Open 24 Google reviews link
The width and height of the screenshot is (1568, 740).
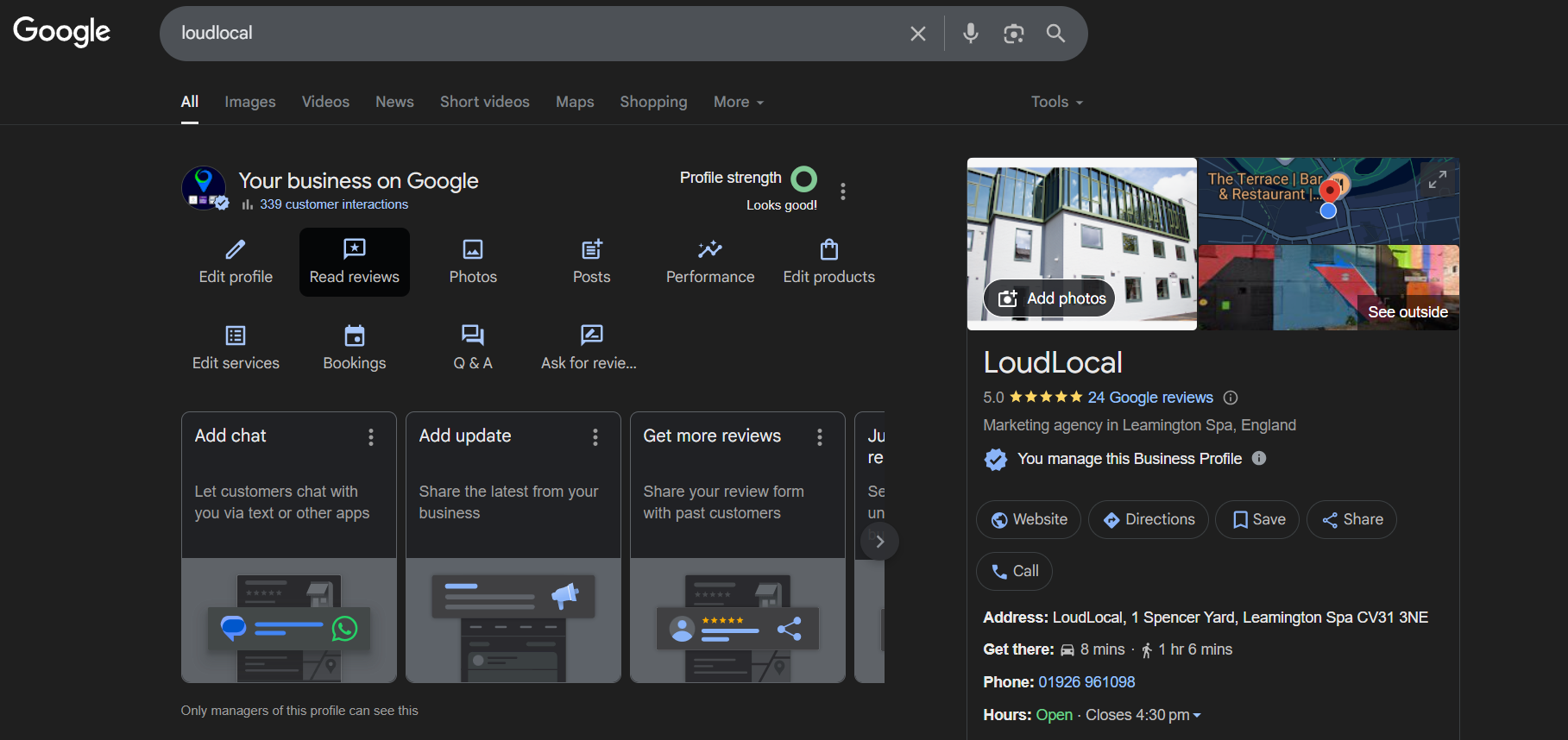[x=1150, y=398]
